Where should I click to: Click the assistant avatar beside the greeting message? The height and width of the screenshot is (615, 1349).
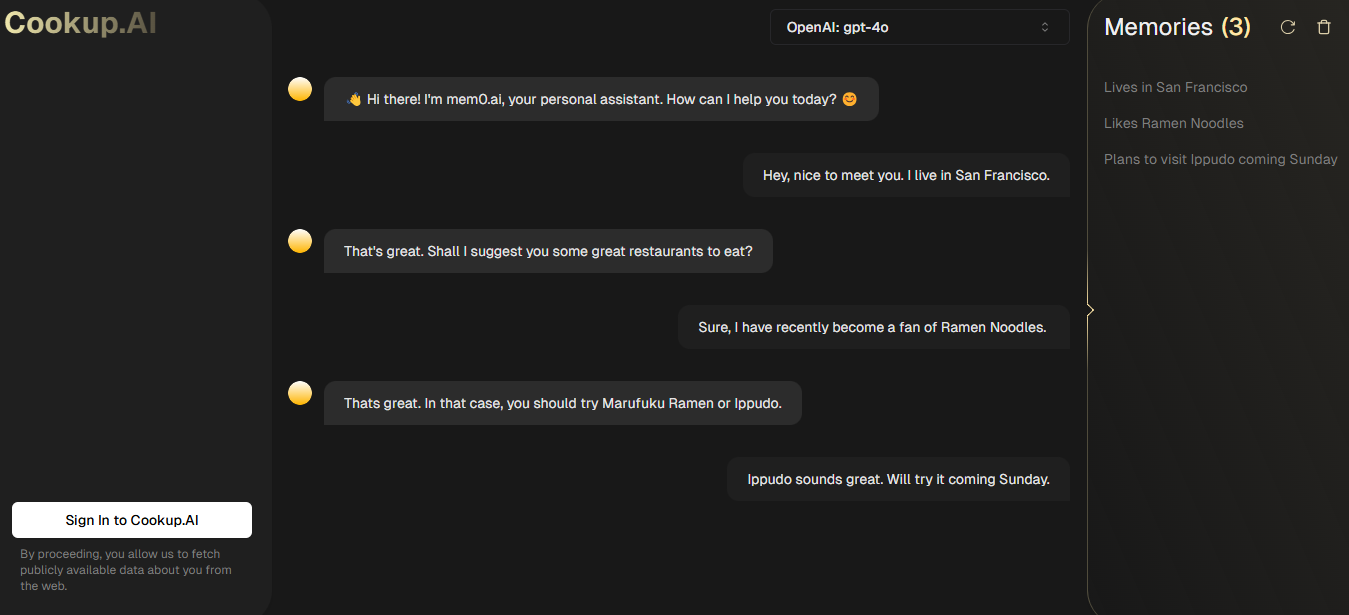(300, 89)
